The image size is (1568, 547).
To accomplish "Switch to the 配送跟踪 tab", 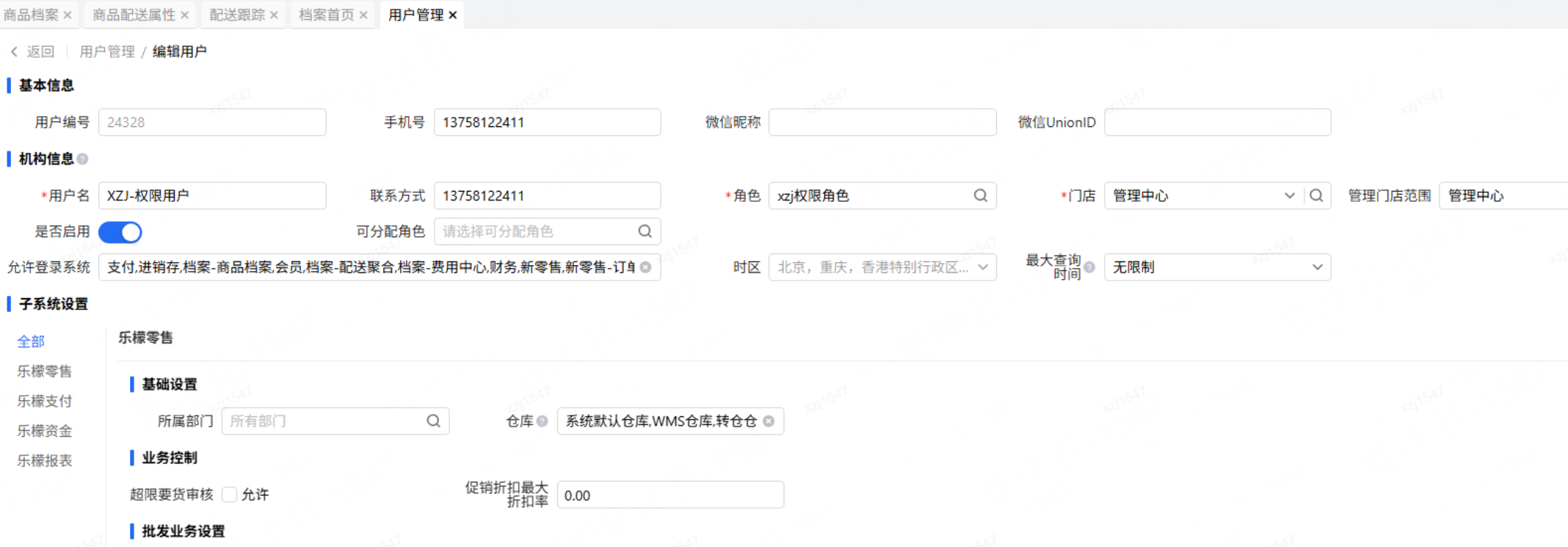I will [236, 15].
